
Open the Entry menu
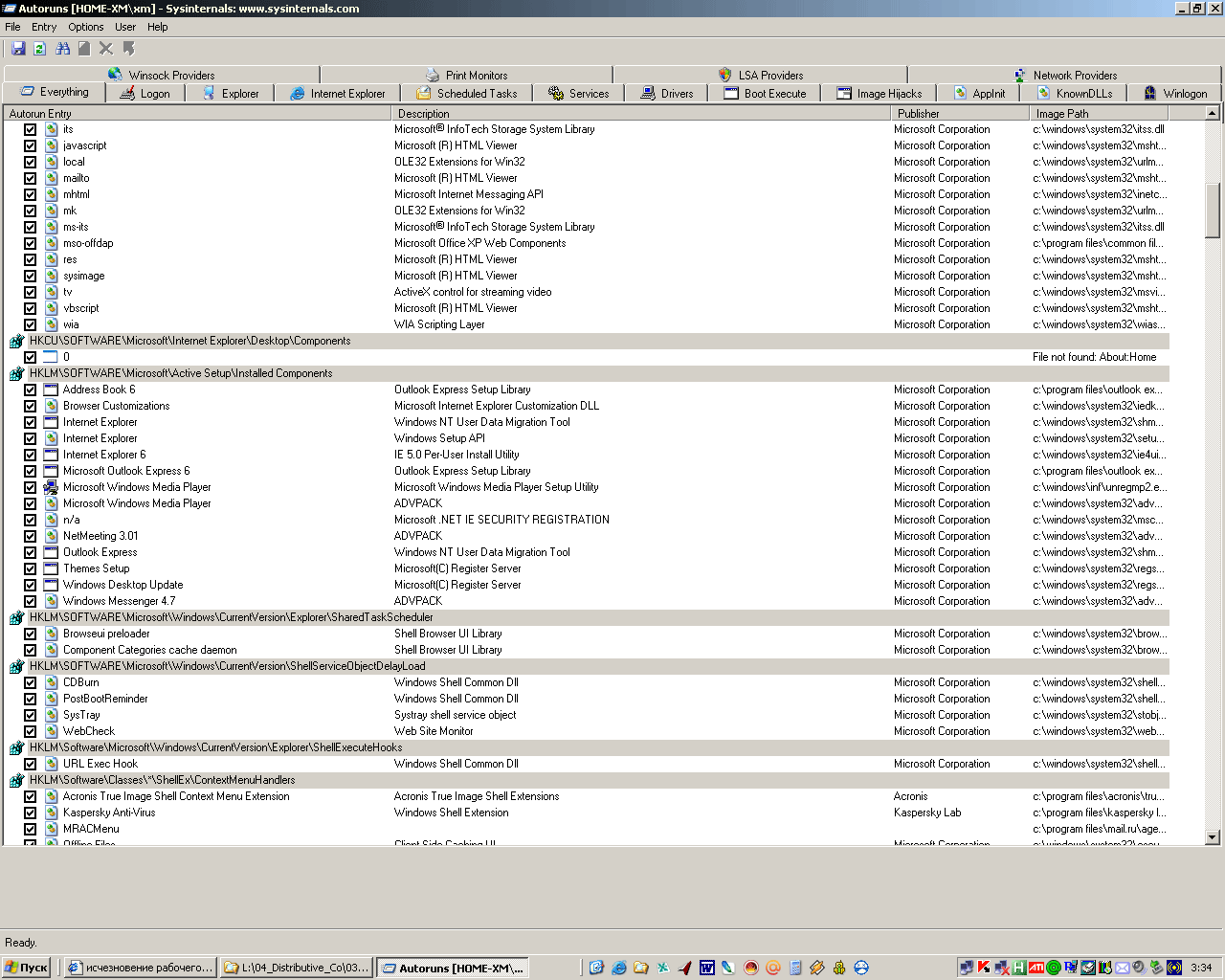pyautogui.click(x=44, y=27)
